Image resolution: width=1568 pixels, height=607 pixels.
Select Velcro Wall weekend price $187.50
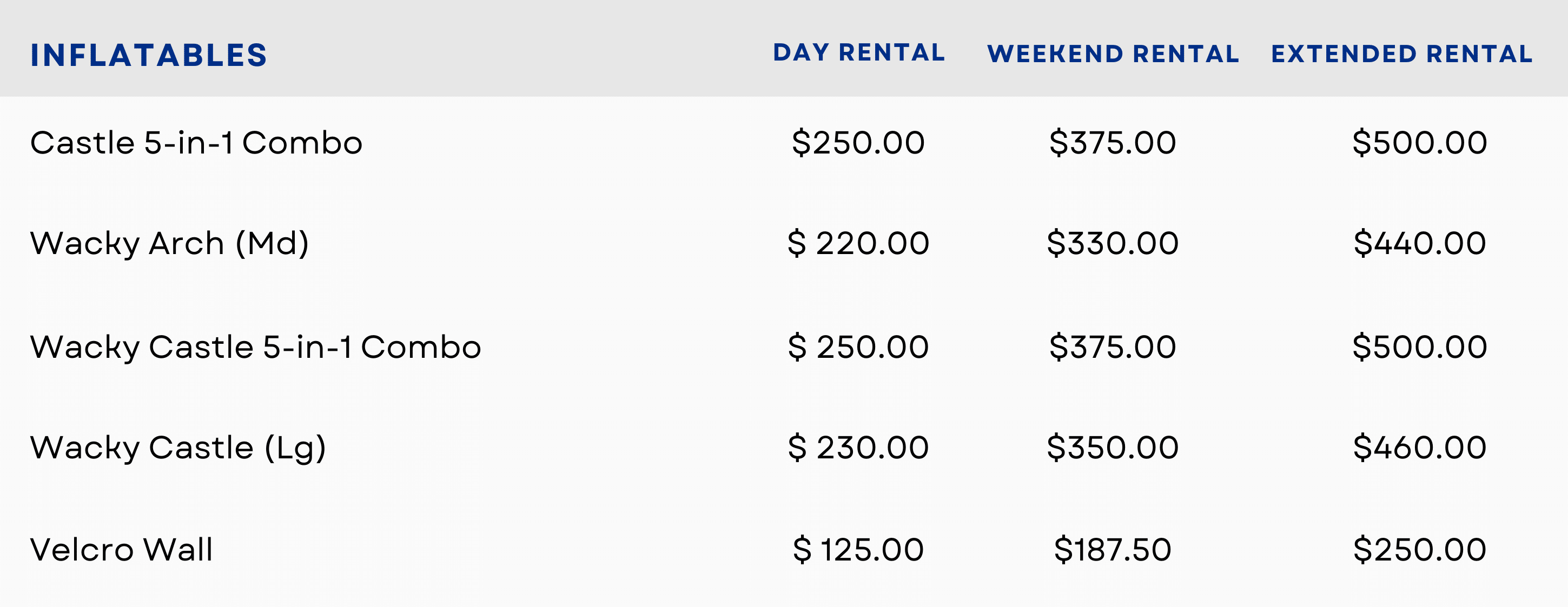[1113, 550]
